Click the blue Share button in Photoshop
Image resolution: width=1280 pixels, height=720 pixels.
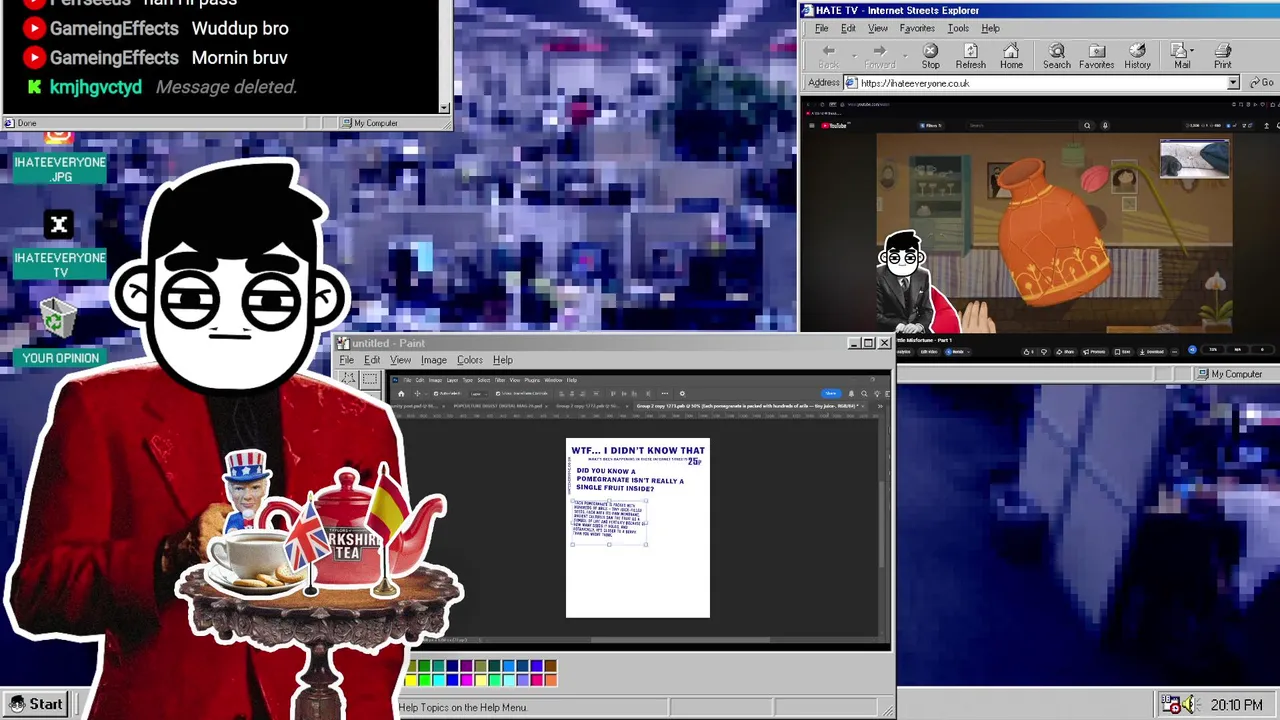830,394
